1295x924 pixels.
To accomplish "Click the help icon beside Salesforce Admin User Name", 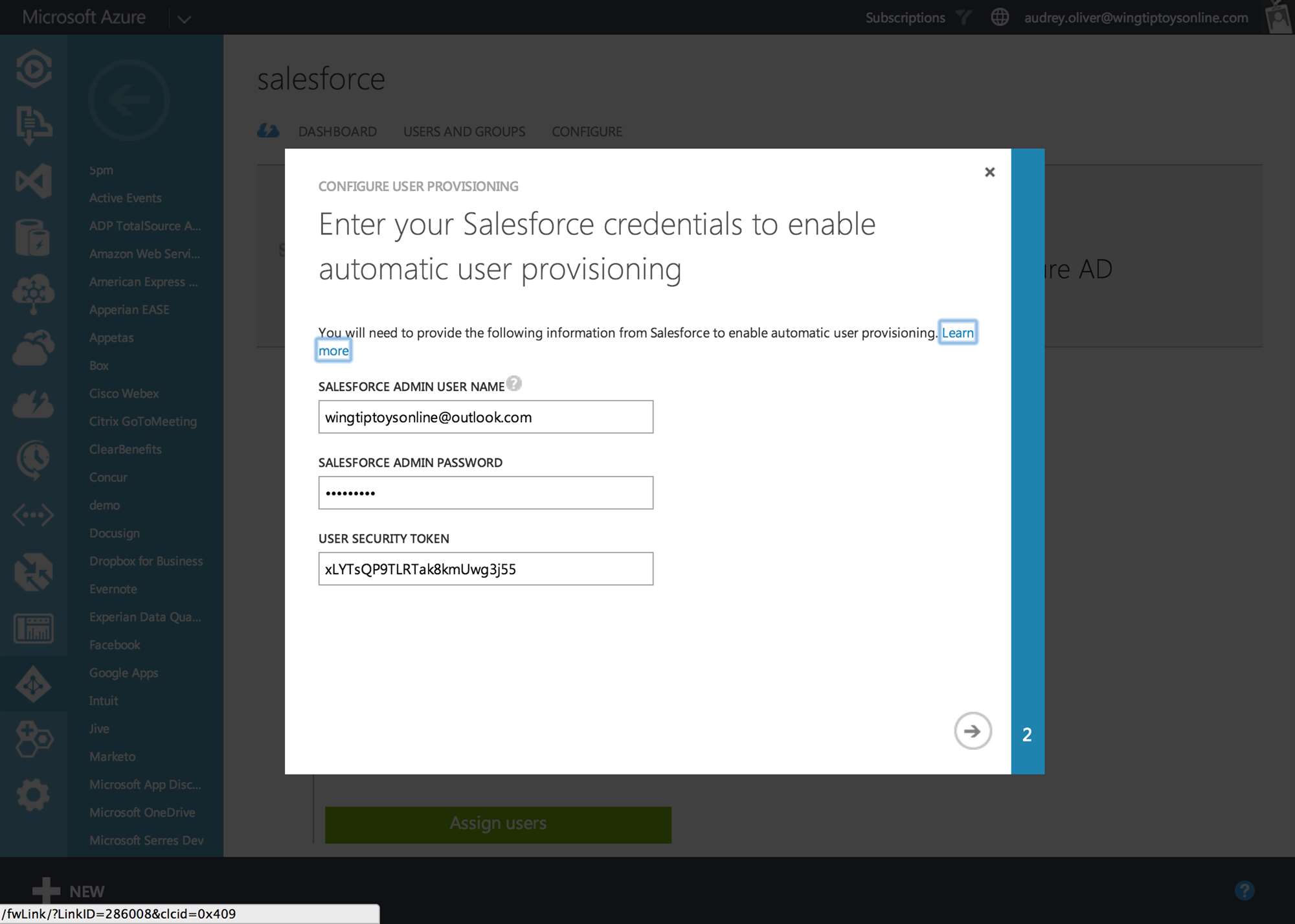I will [514, 384].
